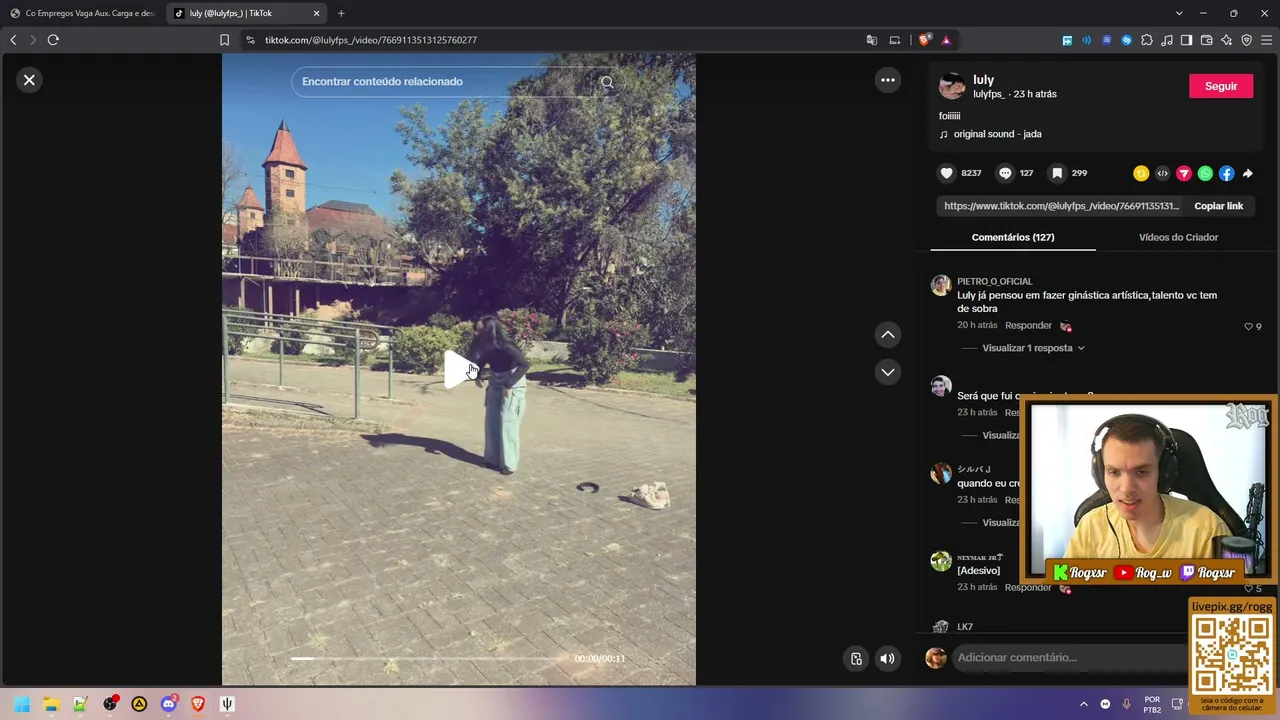
Task: Go to next video with down arrow
Action: tap(887, 372)
